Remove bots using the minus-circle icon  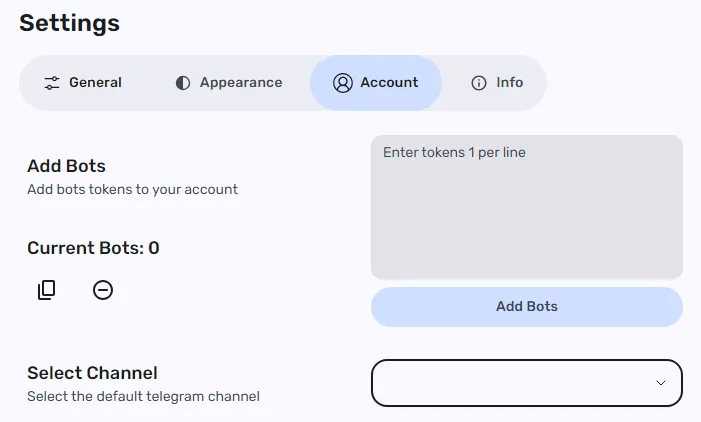(103, 290)
